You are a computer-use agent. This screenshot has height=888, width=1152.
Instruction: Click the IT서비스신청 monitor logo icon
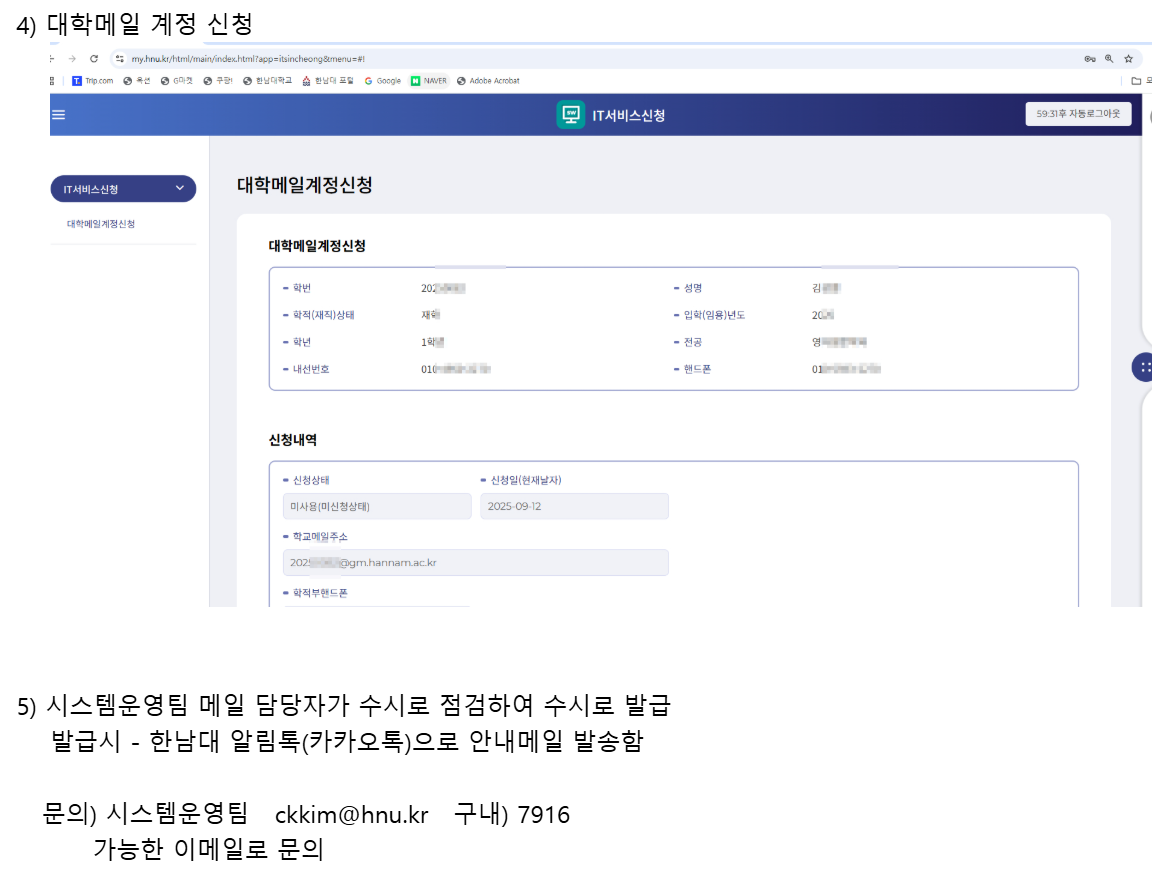pyautogui.click(x=570, y=115)
